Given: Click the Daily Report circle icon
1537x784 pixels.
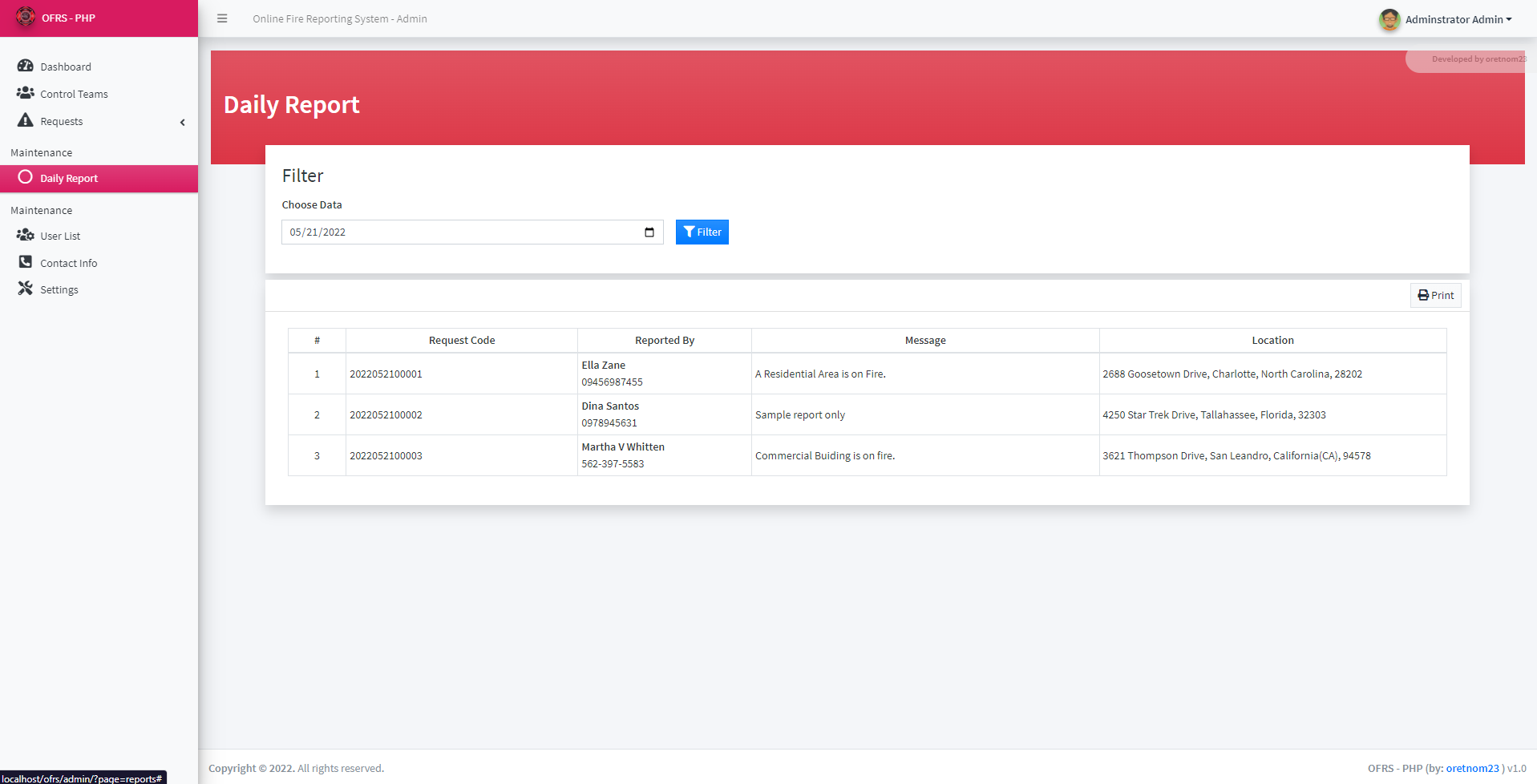Looking at the screenshot, I should pyautogui.click(x=26, y=177).
